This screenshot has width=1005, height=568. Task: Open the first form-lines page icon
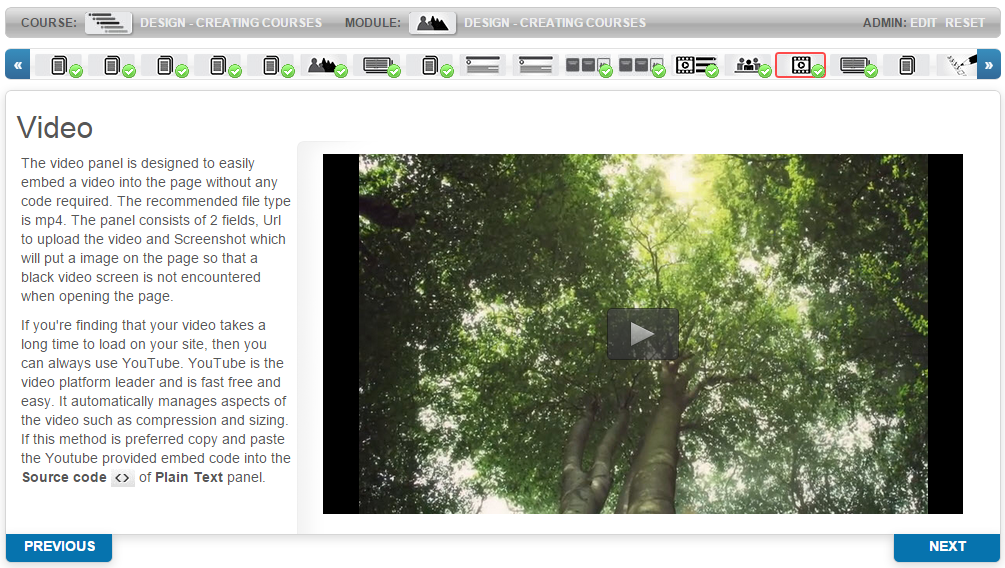pos(483,65)
